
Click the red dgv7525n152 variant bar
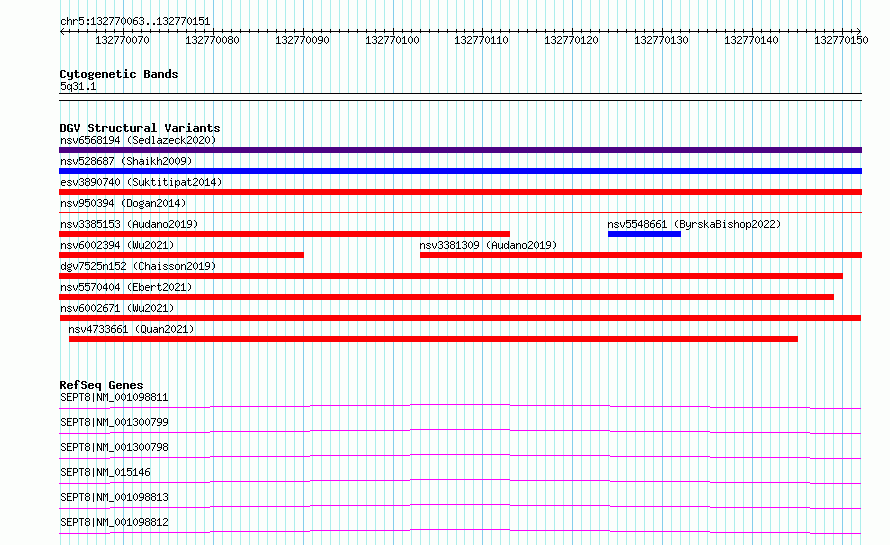[451, 276]
